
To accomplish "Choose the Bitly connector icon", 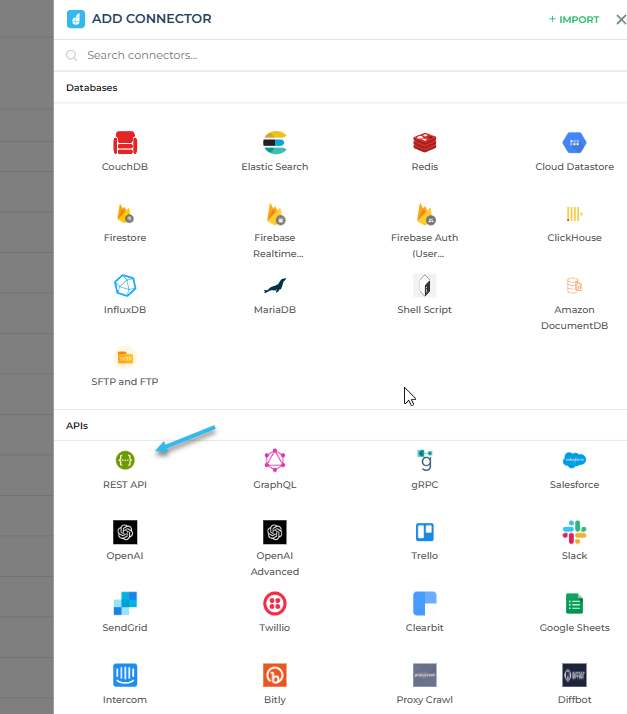I will click(x=275, y=675).
